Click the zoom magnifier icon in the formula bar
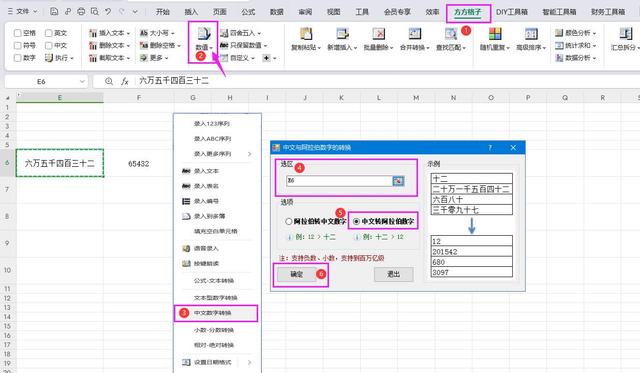The width and height of the screenshot is (640, 373). point(109,81)
